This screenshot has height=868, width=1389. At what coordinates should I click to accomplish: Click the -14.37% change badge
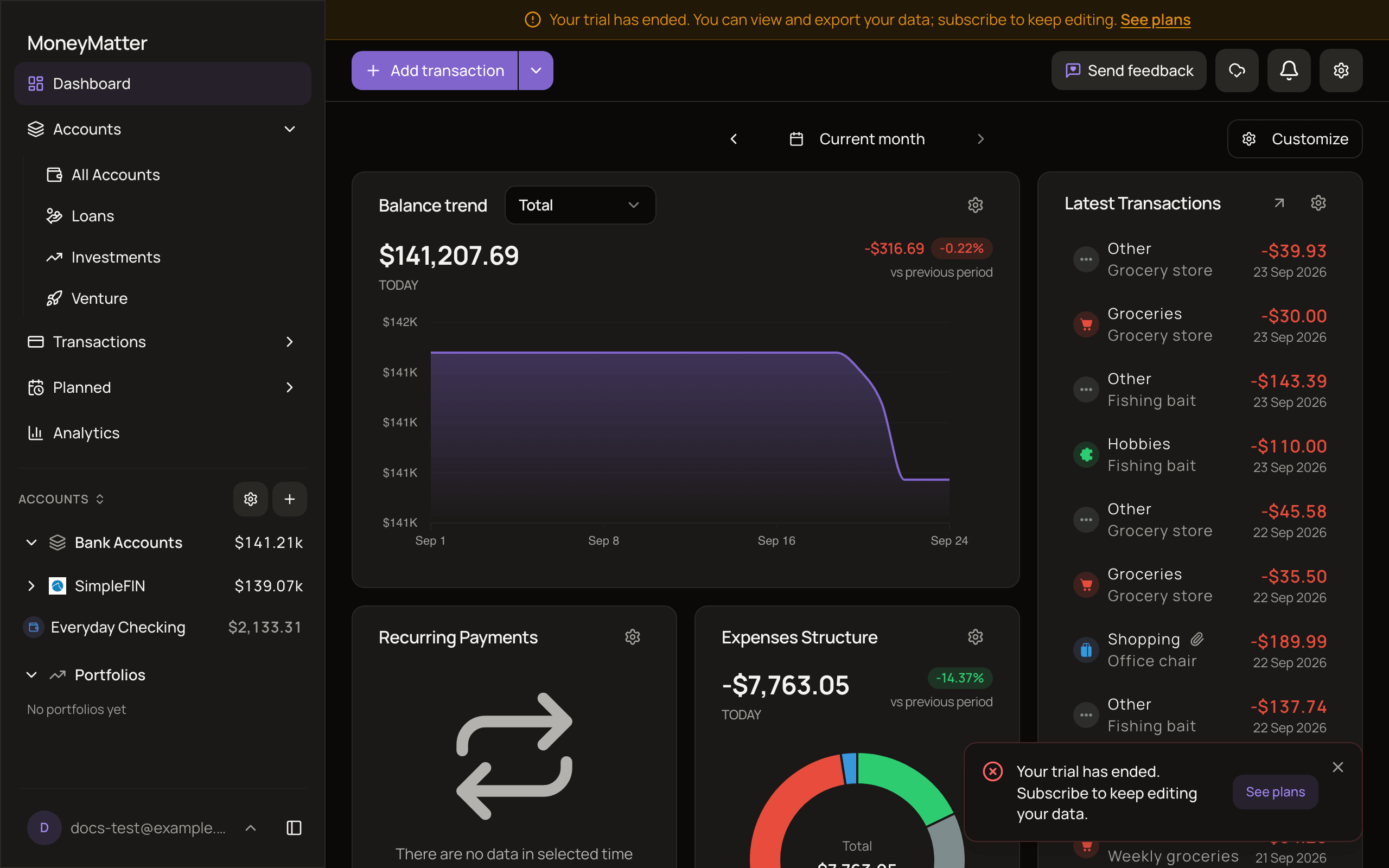pyautogui.click(x=960, y=678)
